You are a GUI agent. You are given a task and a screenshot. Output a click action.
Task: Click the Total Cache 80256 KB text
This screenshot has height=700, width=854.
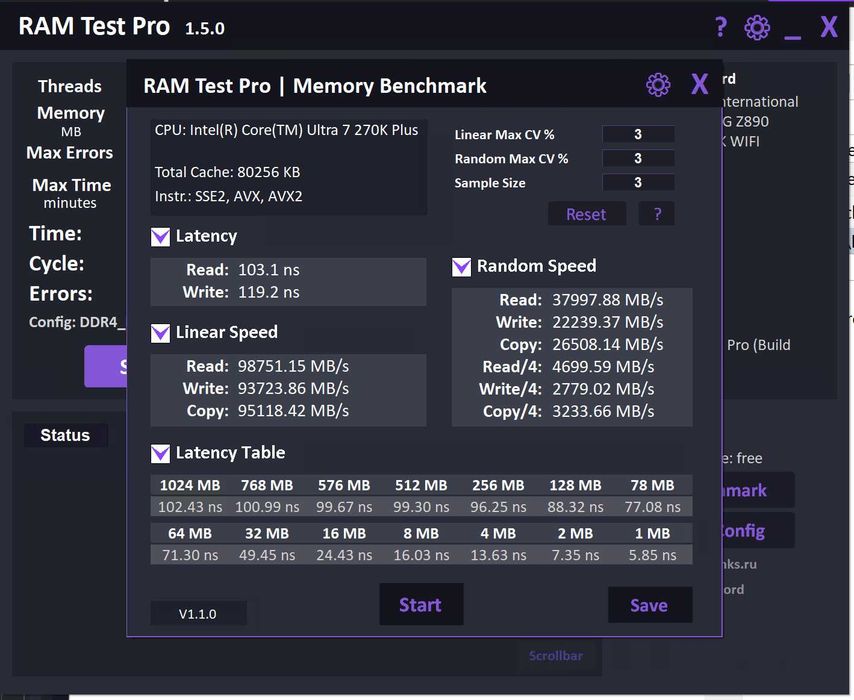(x=228, y=172)
